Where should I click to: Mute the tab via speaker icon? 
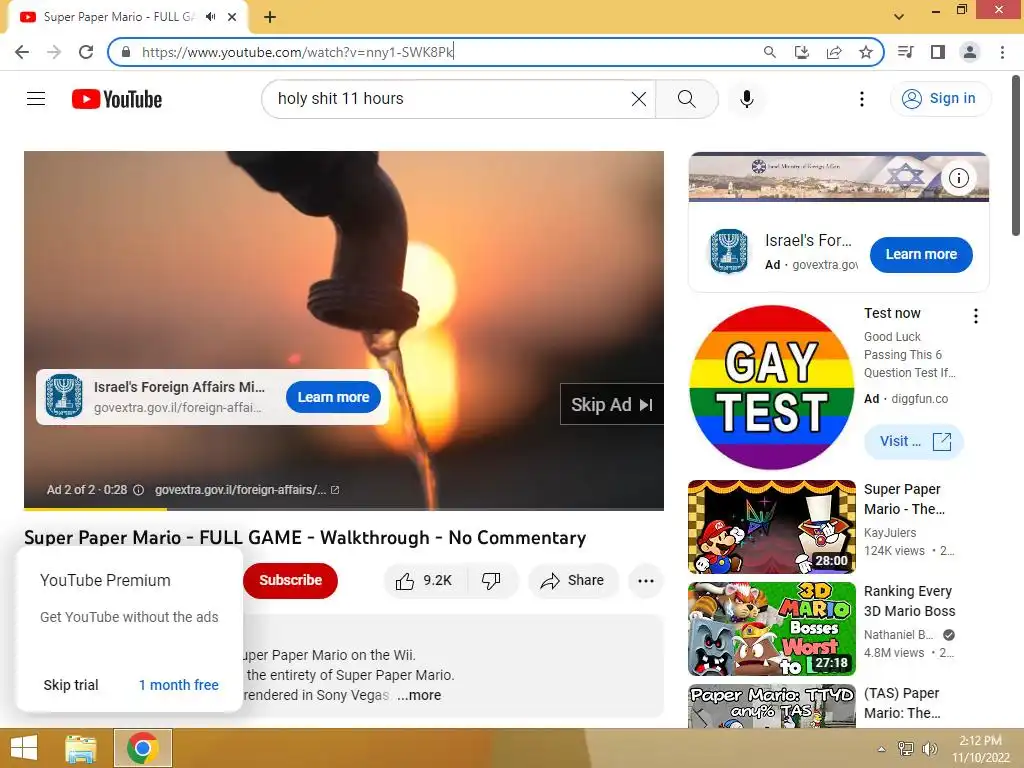coord(210,17)
